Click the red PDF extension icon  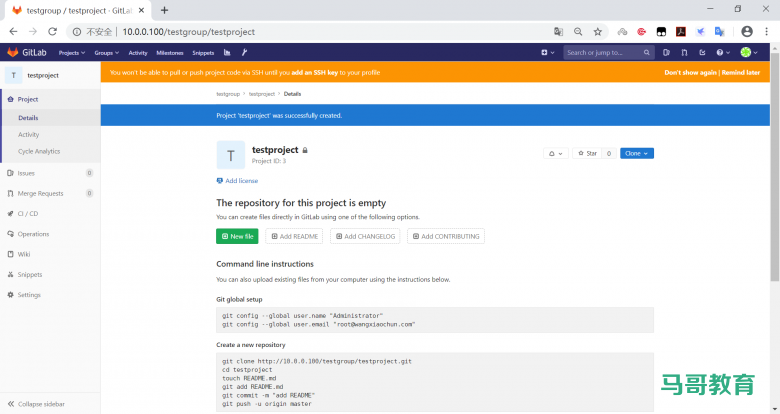click(x=681, y=31)
